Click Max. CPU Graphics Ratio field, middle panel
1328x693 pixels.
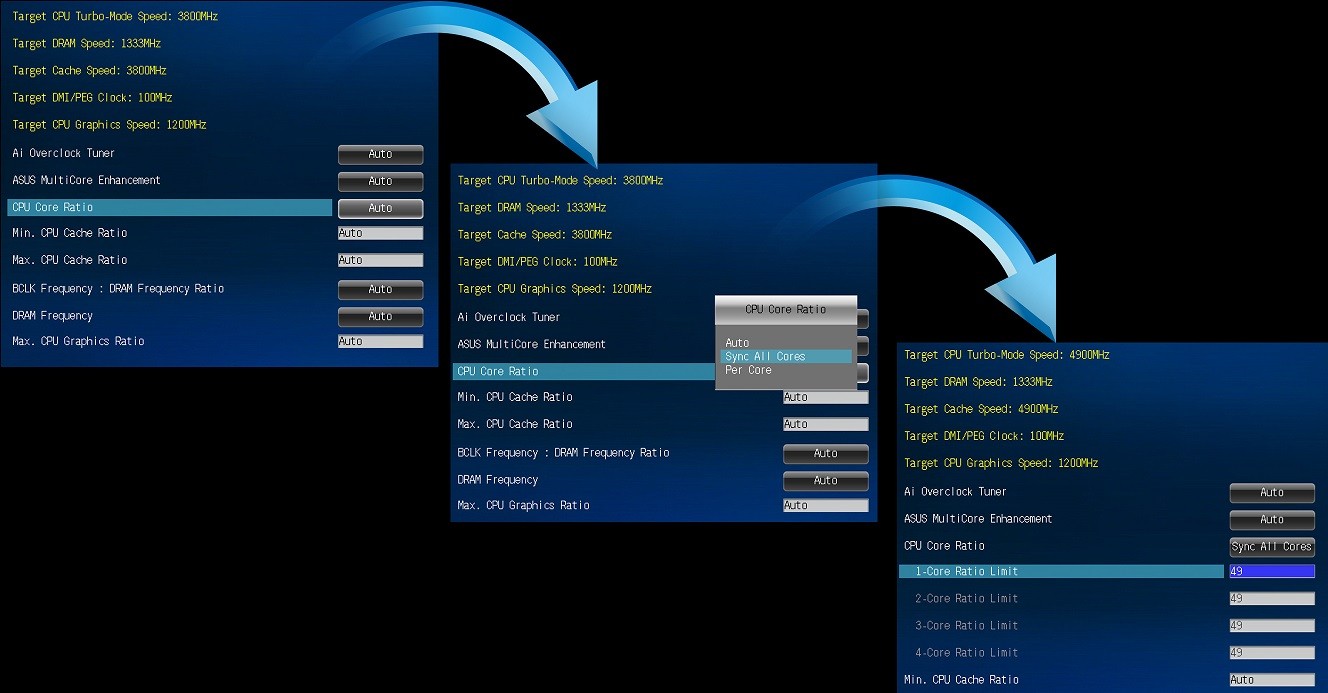pyautogui.click(x=825, y=505)
